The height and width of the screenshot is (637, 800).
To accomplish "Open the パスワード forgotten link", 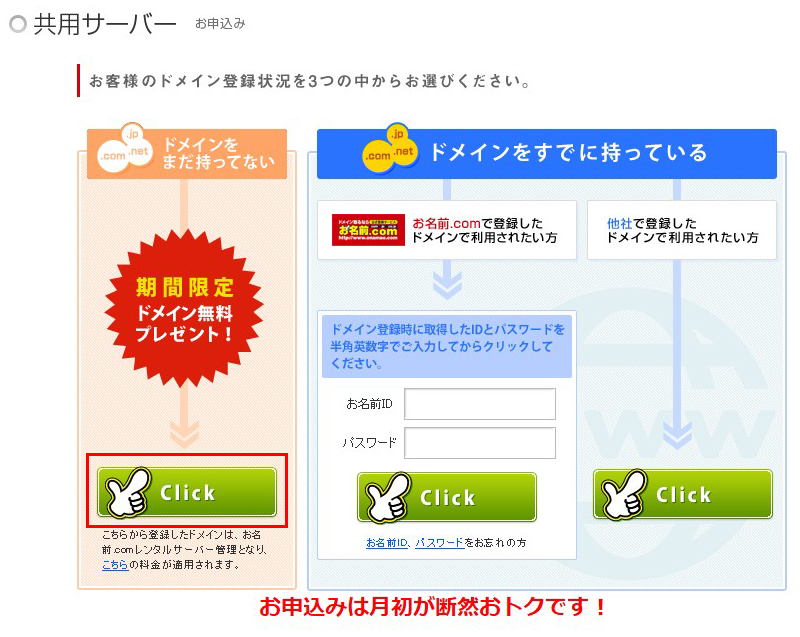I will click(x=439, y=543).
